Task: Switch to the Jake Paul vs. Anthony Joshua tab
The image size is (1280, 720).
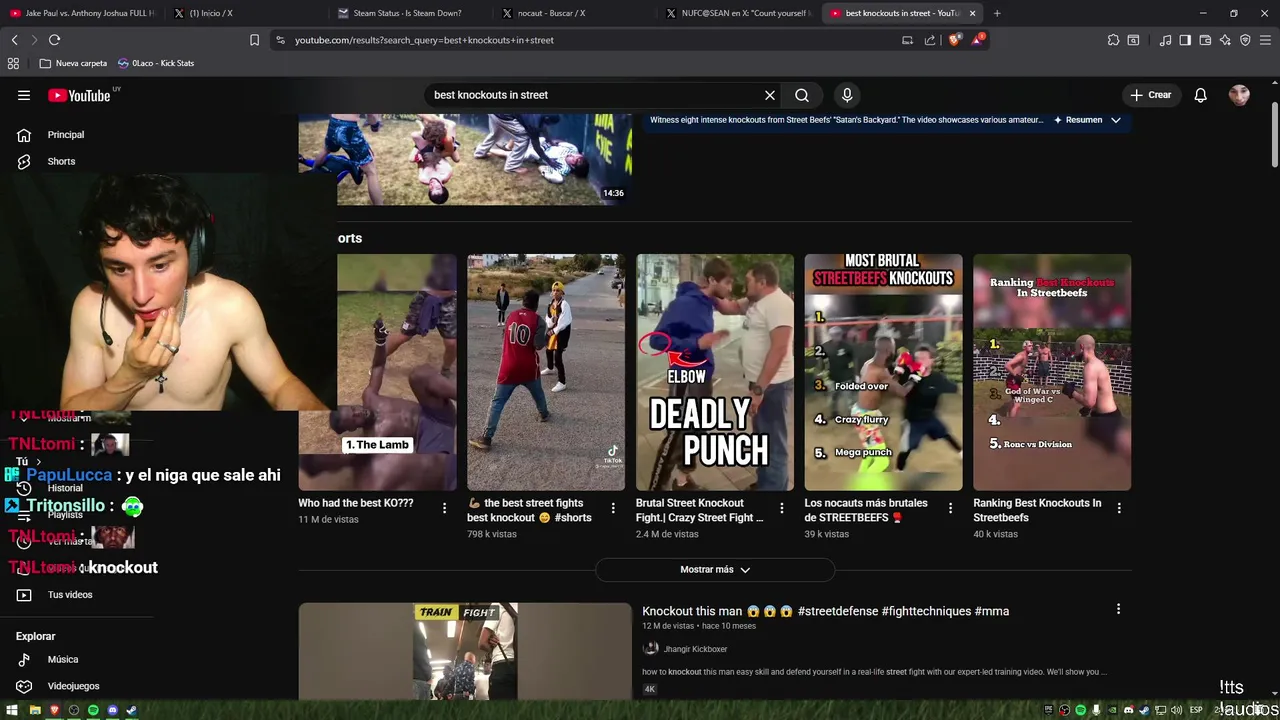Action: [x=82, y=13]
